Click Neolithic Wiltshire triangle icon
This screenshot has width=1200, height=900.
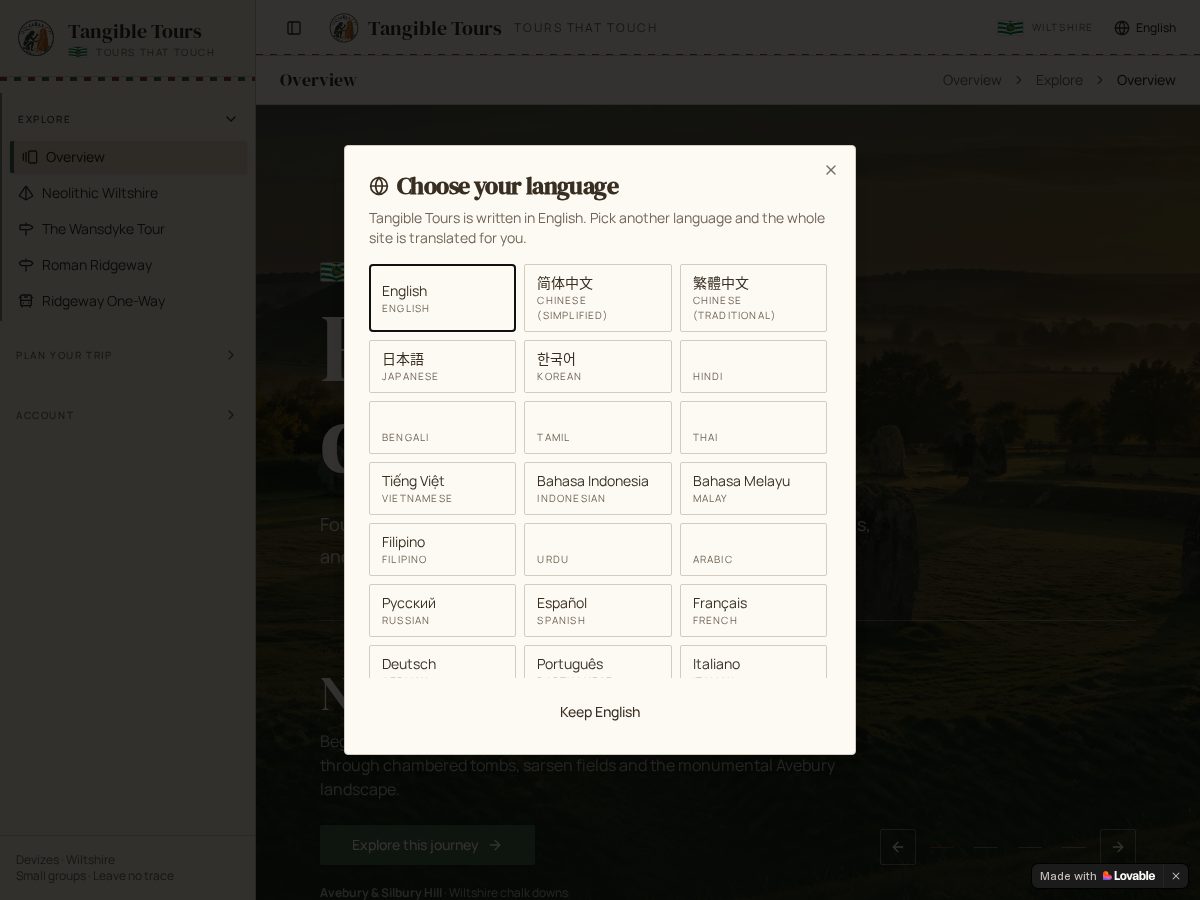tap(26, 193)
